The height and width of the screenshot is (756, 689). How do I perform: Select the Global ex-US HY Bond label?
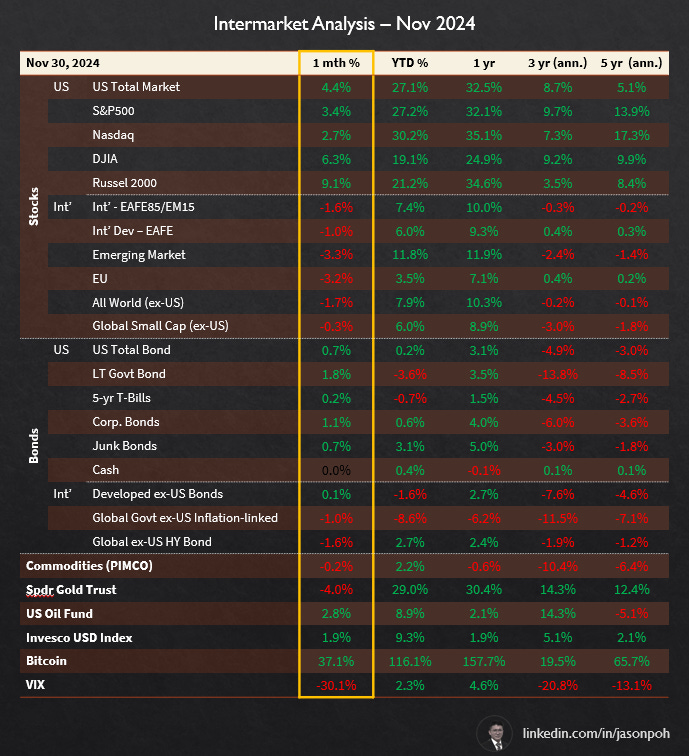(152, 542)
